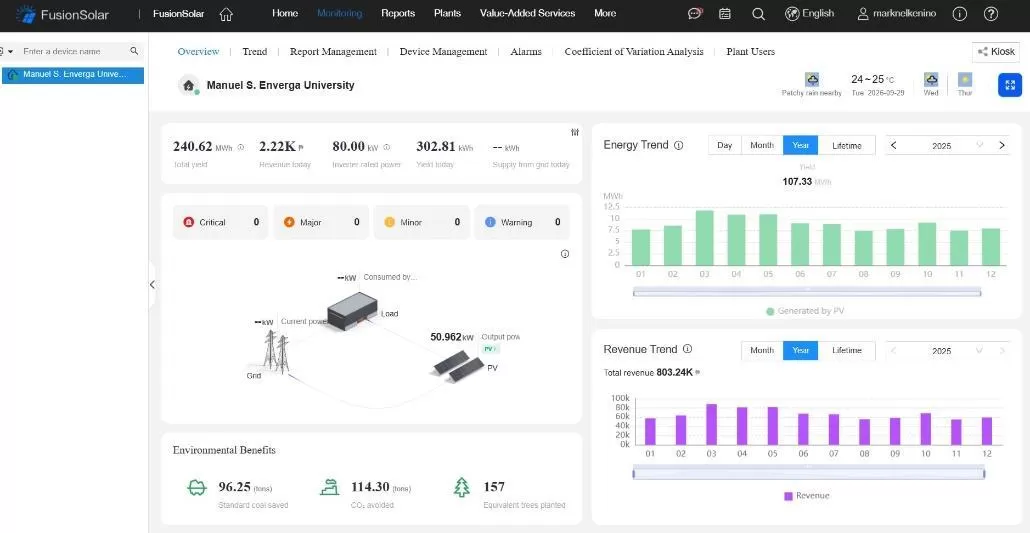Click the search icon in device name field
Image resolution: width=1030 pixels, height=533 pixels.
click(x=134, y=51)
